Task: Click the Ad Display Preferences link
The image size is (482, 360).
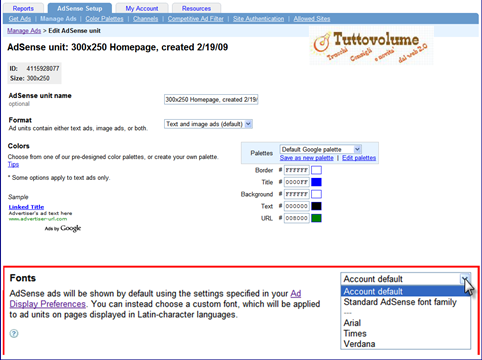Action: point(48,304)
